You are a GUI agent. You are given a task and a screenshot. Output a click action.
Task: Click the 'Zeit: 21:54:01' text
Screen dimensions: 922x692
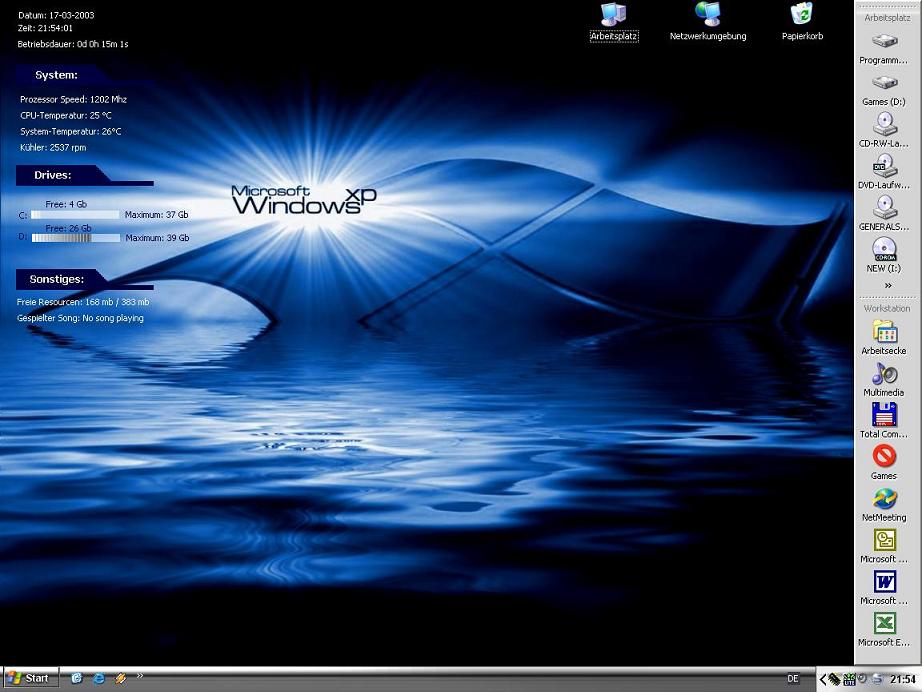coord(45,28)
